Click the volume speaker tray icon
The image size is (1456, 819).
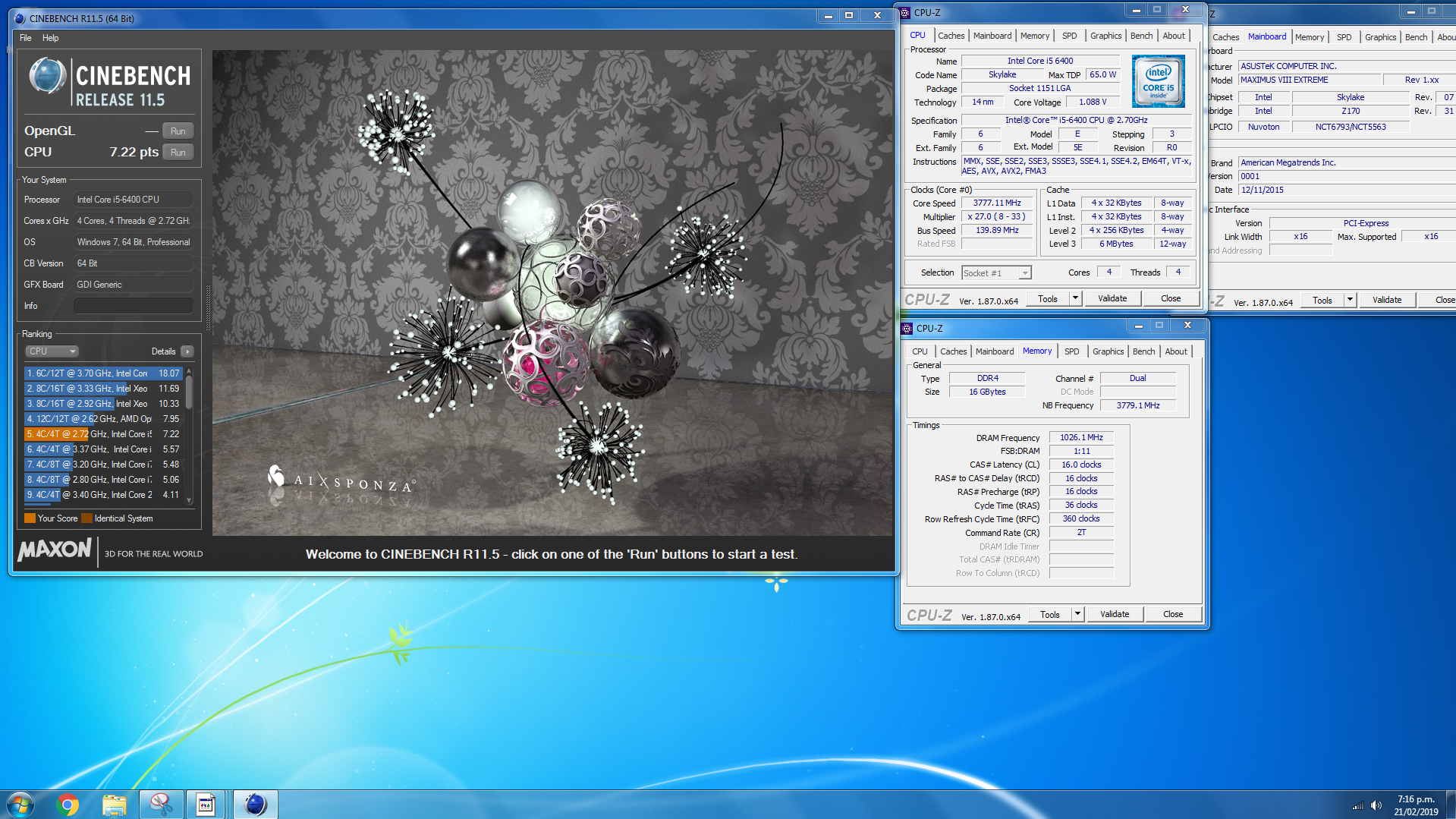point(1376,806)
